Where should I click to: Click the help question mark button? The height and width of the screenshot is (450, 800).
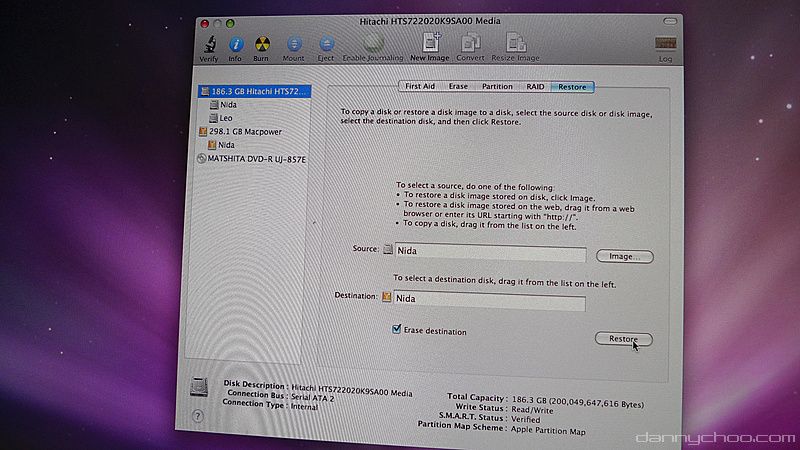pyautogui.click(x=198, y=416)
